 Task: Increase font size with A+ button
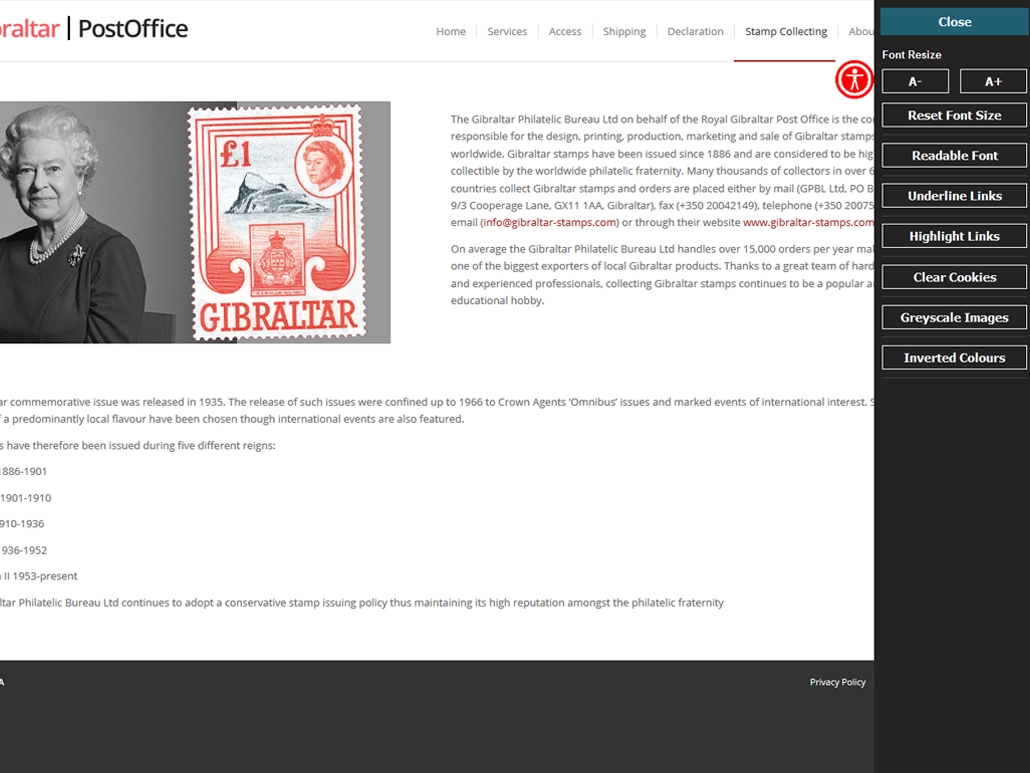993,82
